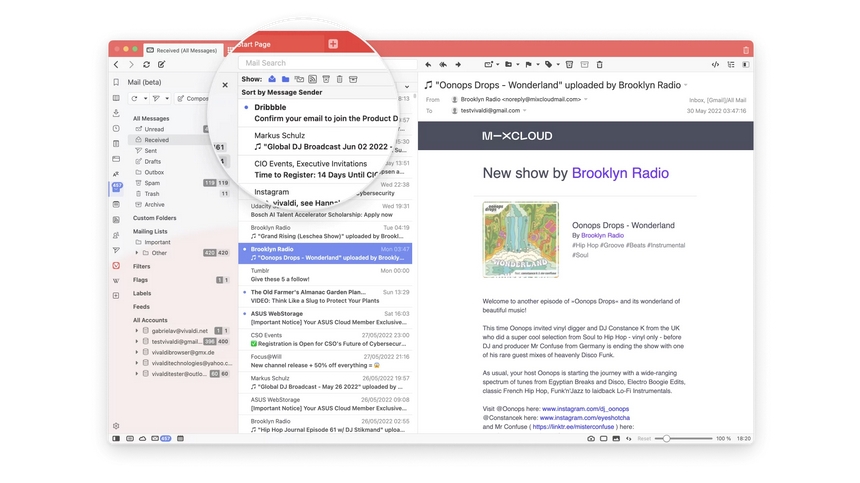Open the Brooklyn Radio link in the heading
This screenshot has height=483, width=860.
[620, 173]
